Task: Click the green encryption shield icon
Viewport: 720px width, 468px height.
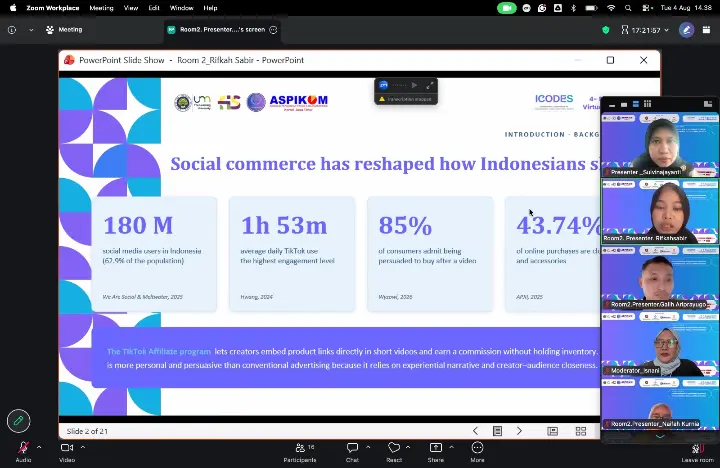Action: pos(606,30)
